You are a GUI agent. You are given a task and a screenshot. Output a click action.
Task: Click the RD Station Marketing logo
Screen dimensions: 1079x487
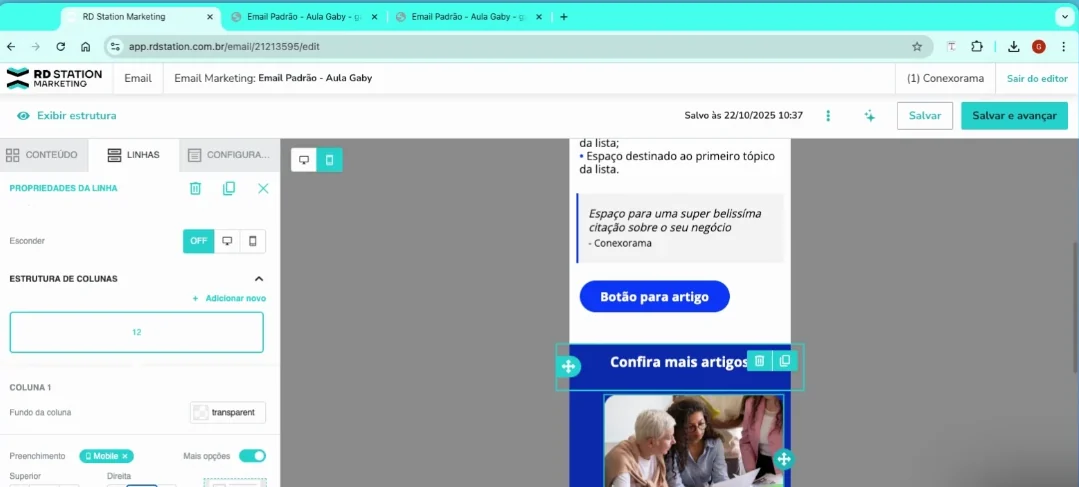(54, 78)
